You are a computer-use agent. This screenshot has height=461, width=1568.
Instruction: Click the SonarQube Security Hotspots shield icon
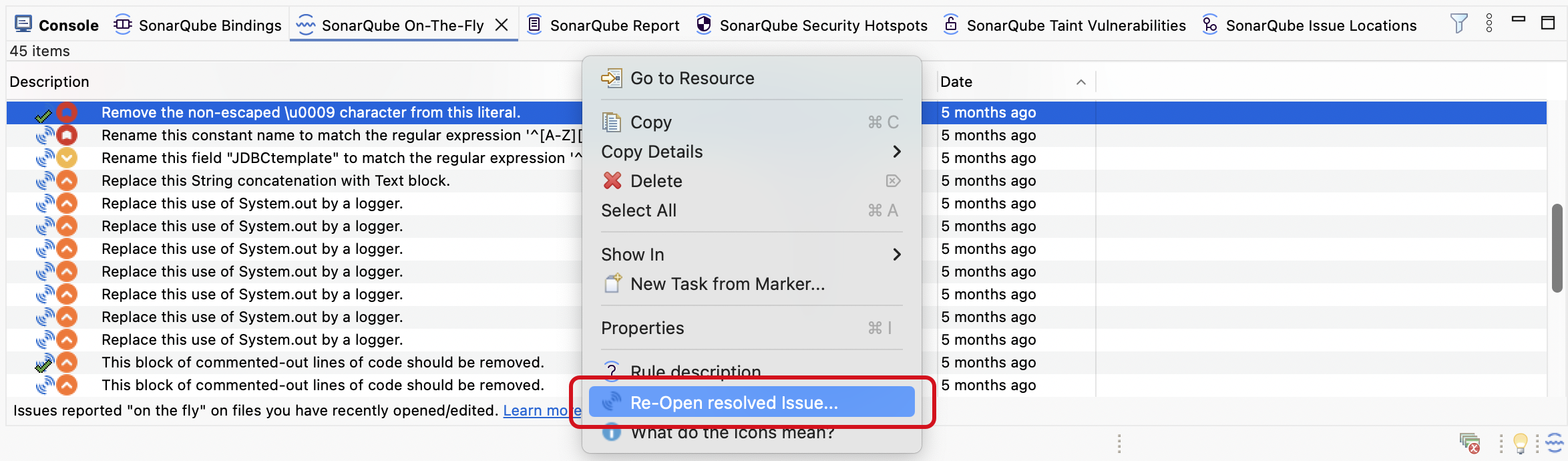(x=704, y=24)
